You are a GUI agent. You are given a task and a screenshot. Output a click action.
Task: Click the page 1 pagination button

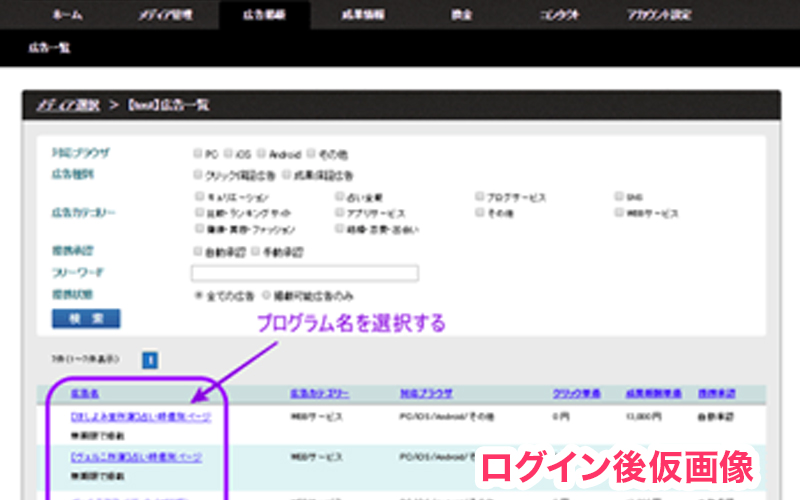click(149, 359)
